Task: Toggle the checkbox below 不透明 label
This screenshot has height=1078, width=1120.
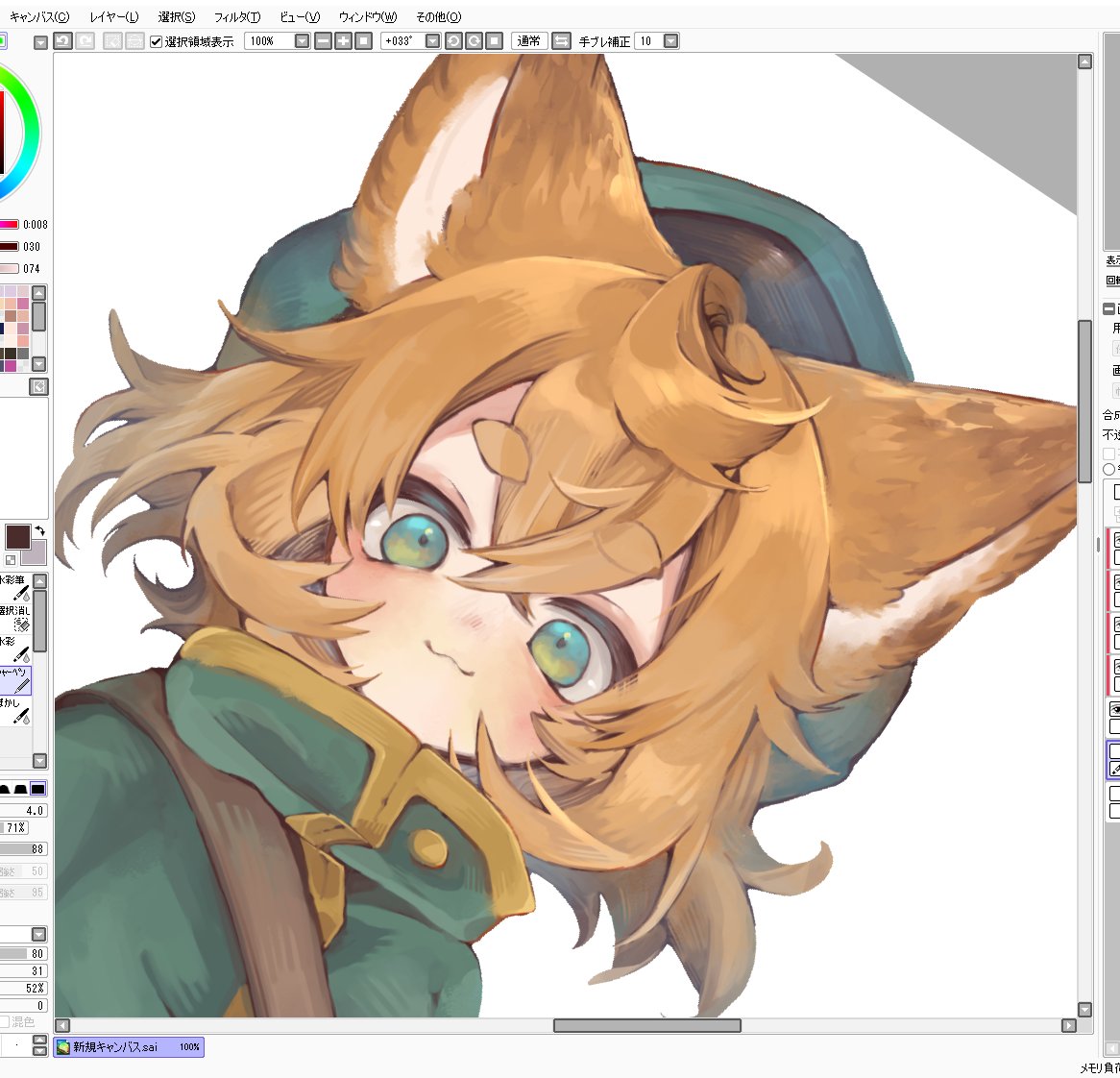Action: point(1108,453)
